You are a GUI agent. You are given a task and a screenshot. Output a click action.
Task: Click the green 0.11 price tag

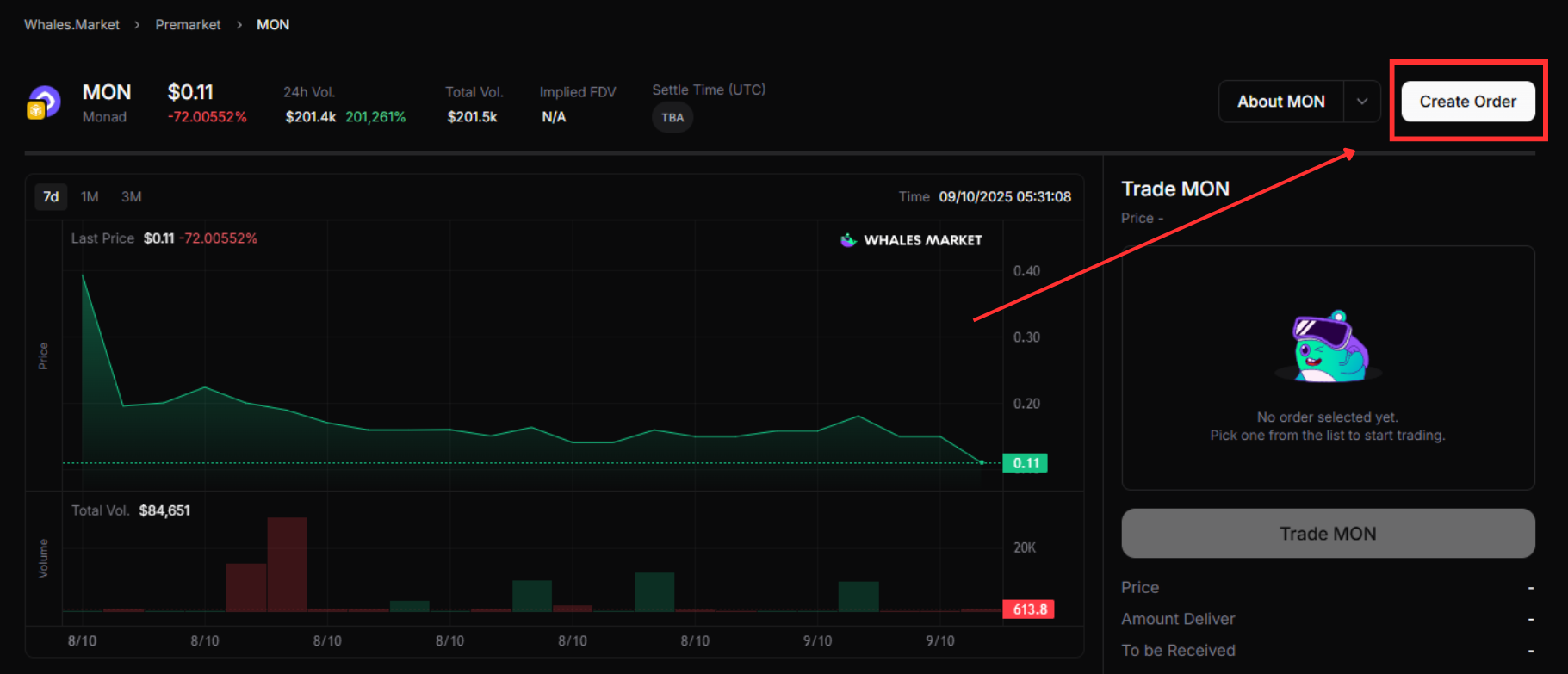click(1025, 463)
